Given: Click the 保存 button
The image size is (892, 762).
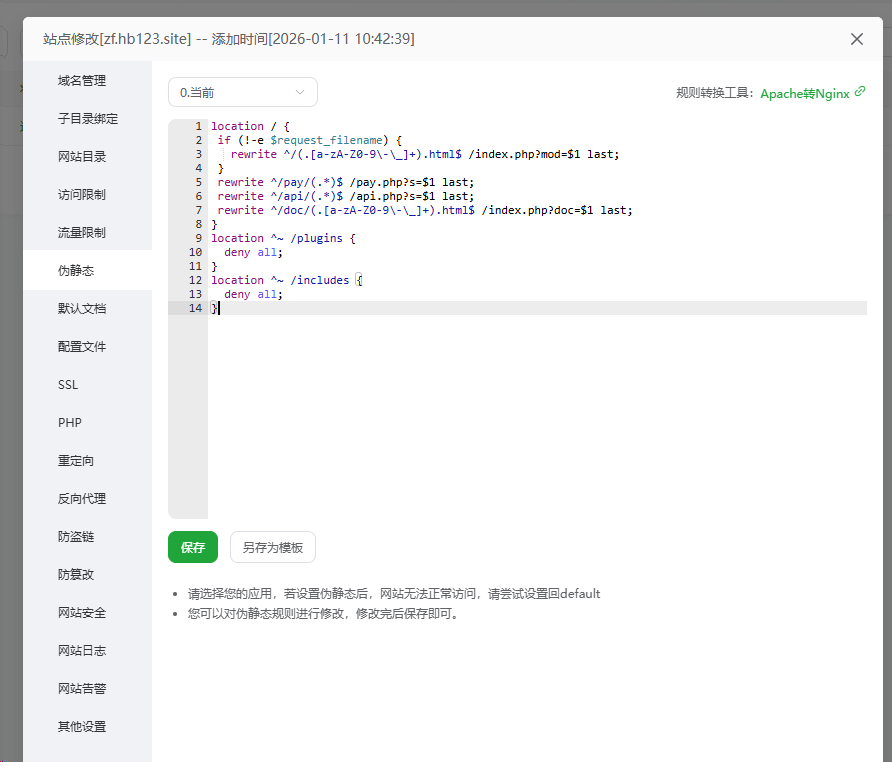Looking at the screenshot, I should pyautogui.click(x=193, y=547).
